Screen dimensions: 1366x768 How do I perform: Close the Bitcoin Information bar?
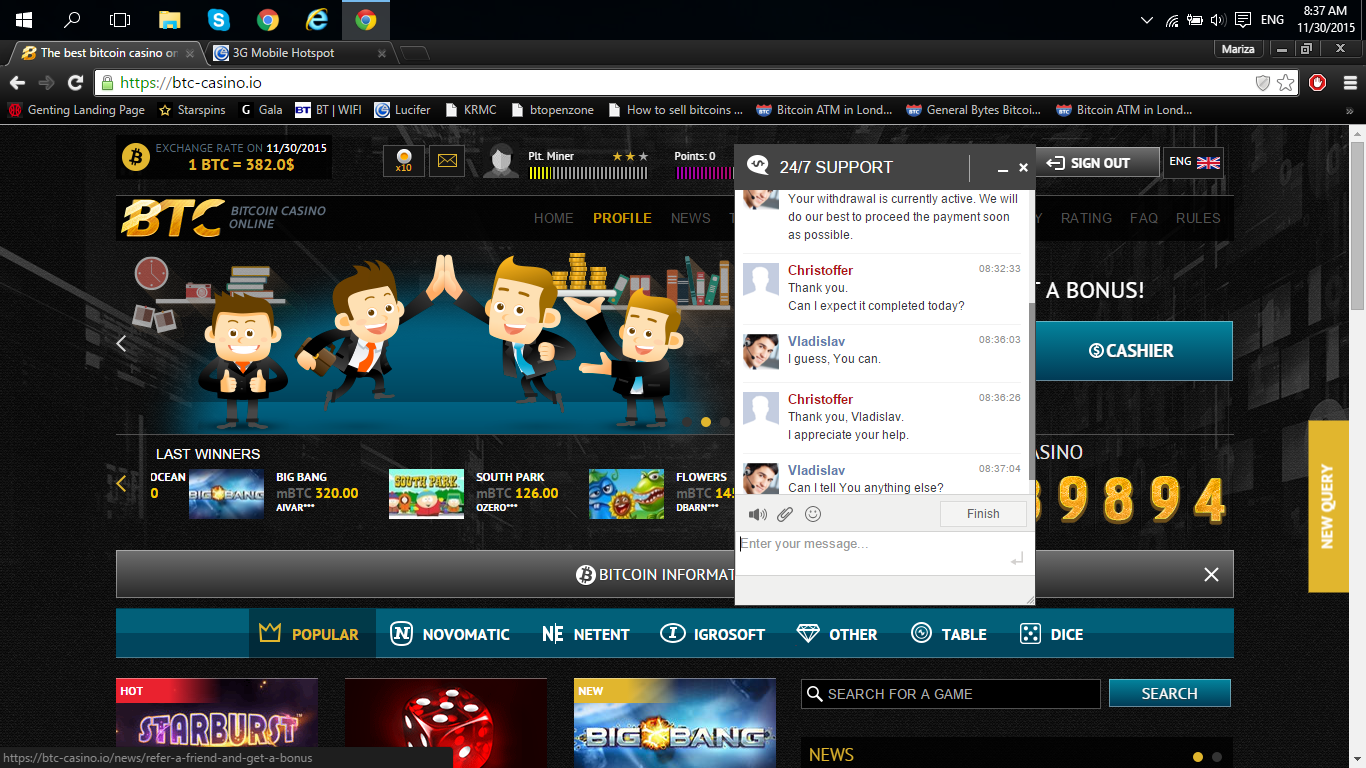click(1211, 574)
